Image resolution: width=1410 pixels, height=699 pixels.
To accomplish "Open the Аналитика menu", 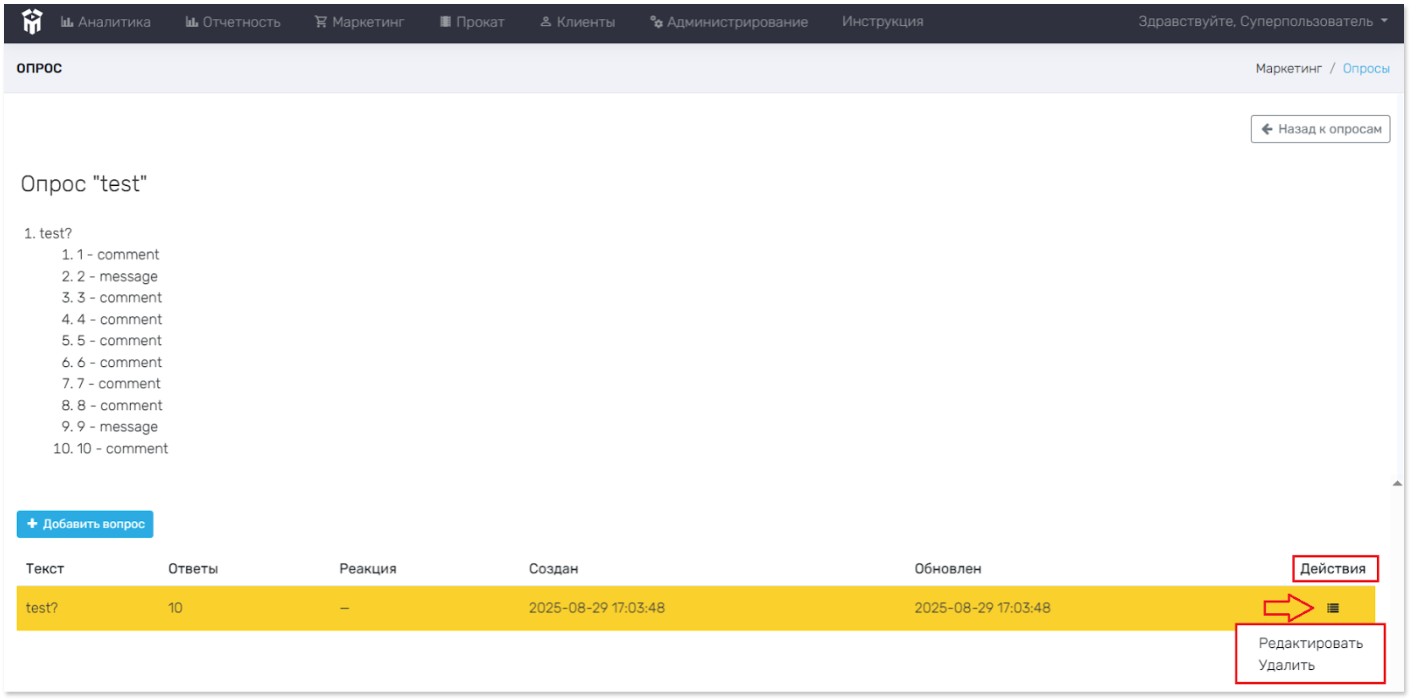I will [106, 22].
